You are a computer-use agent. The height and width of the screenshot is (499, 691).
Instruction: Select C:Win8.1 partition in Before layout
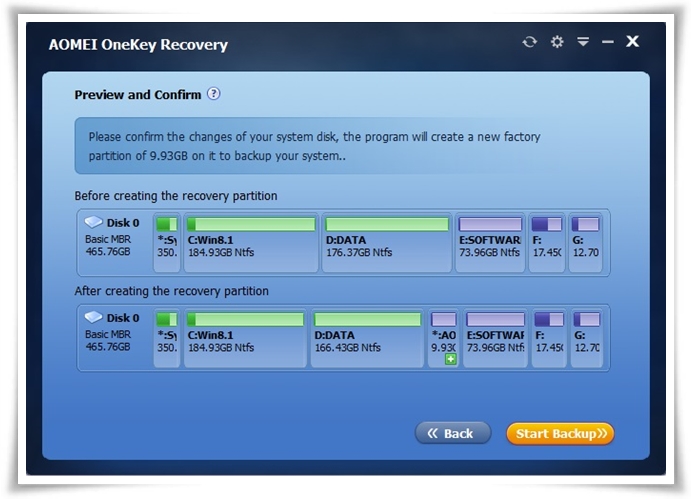click(x=251, y=243)
